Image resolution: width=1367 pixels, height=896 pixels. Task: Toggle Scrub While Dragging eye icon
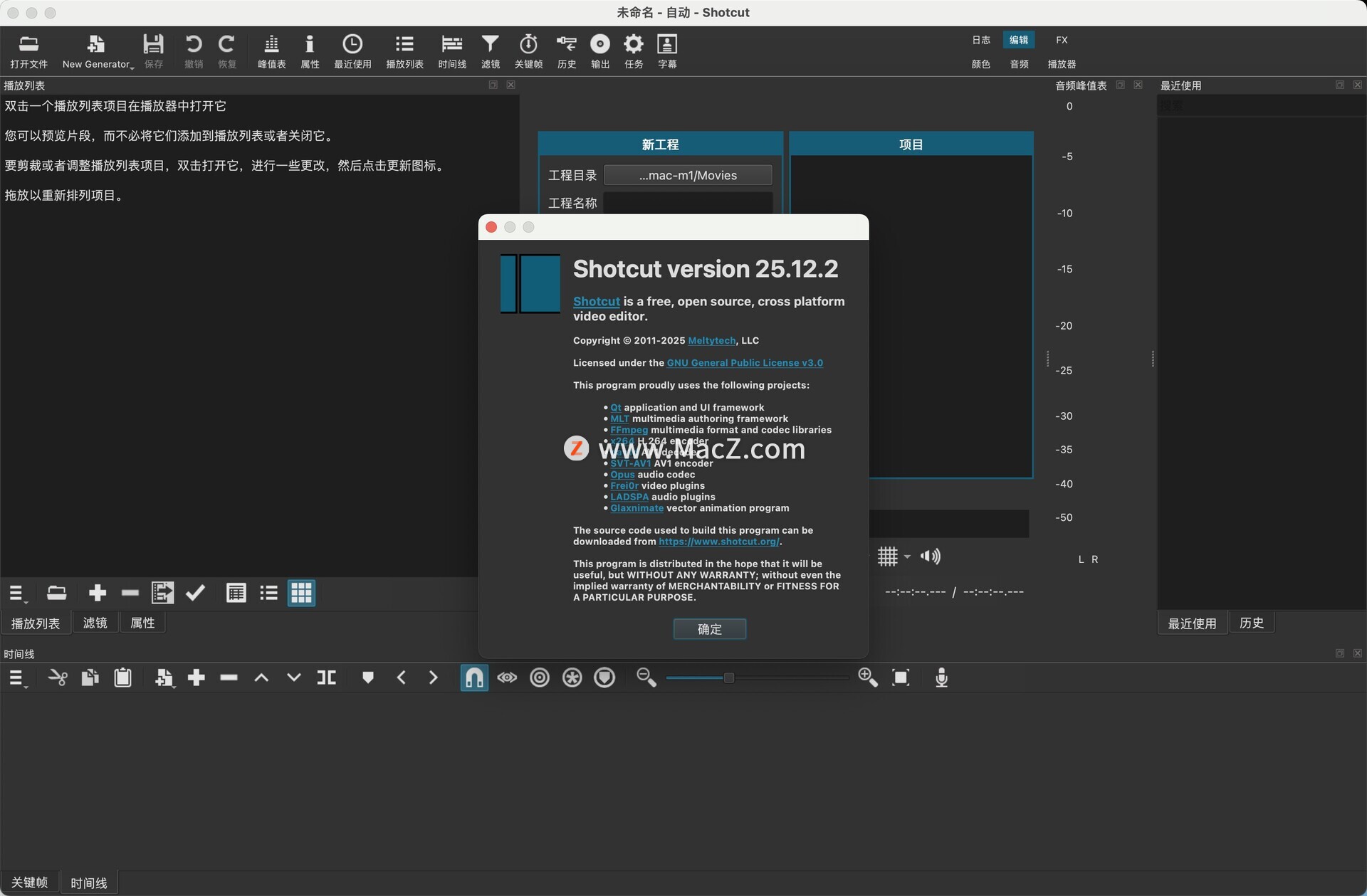pyautogui.click(x=507, y=678)
